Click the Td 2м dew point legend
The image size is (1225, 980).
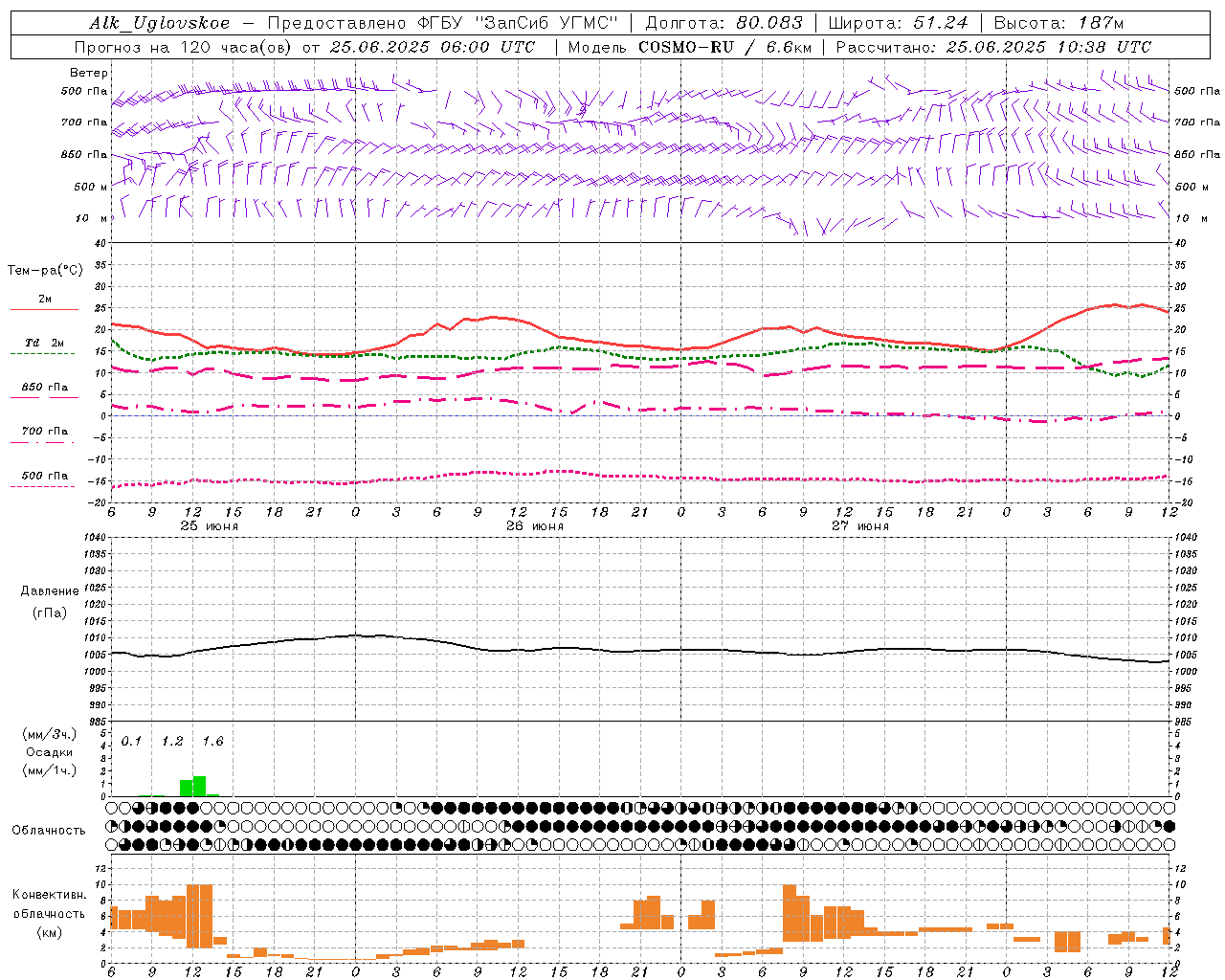pos(45,343)
